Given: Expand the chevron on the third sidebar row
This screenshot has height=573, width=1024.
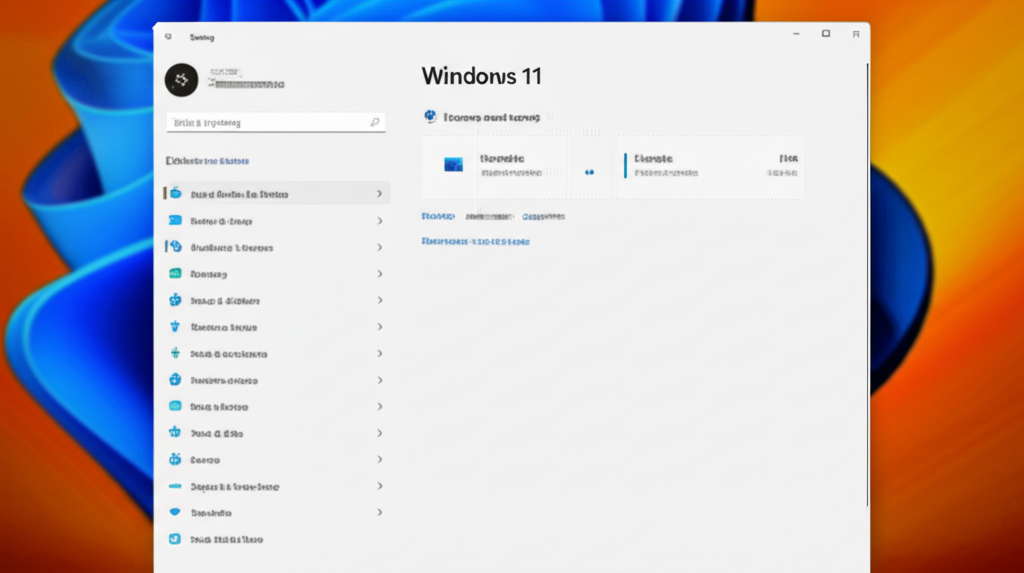Looking at the screenshot, I should 379,247.
